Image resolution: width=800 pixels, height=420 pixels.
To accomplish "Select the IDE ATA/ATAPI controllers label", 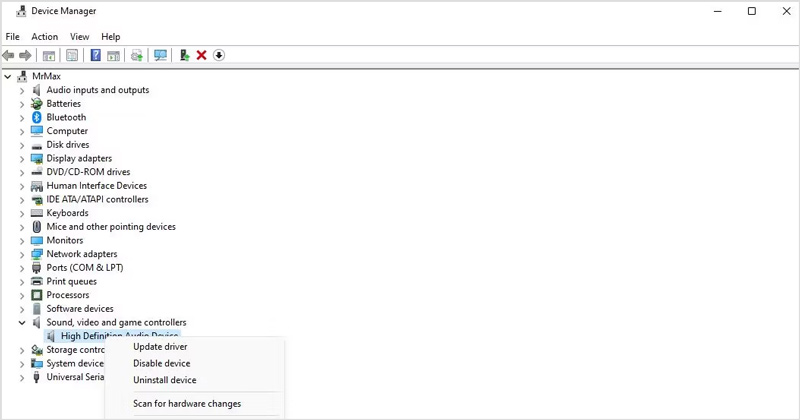I will pos(97,200).
